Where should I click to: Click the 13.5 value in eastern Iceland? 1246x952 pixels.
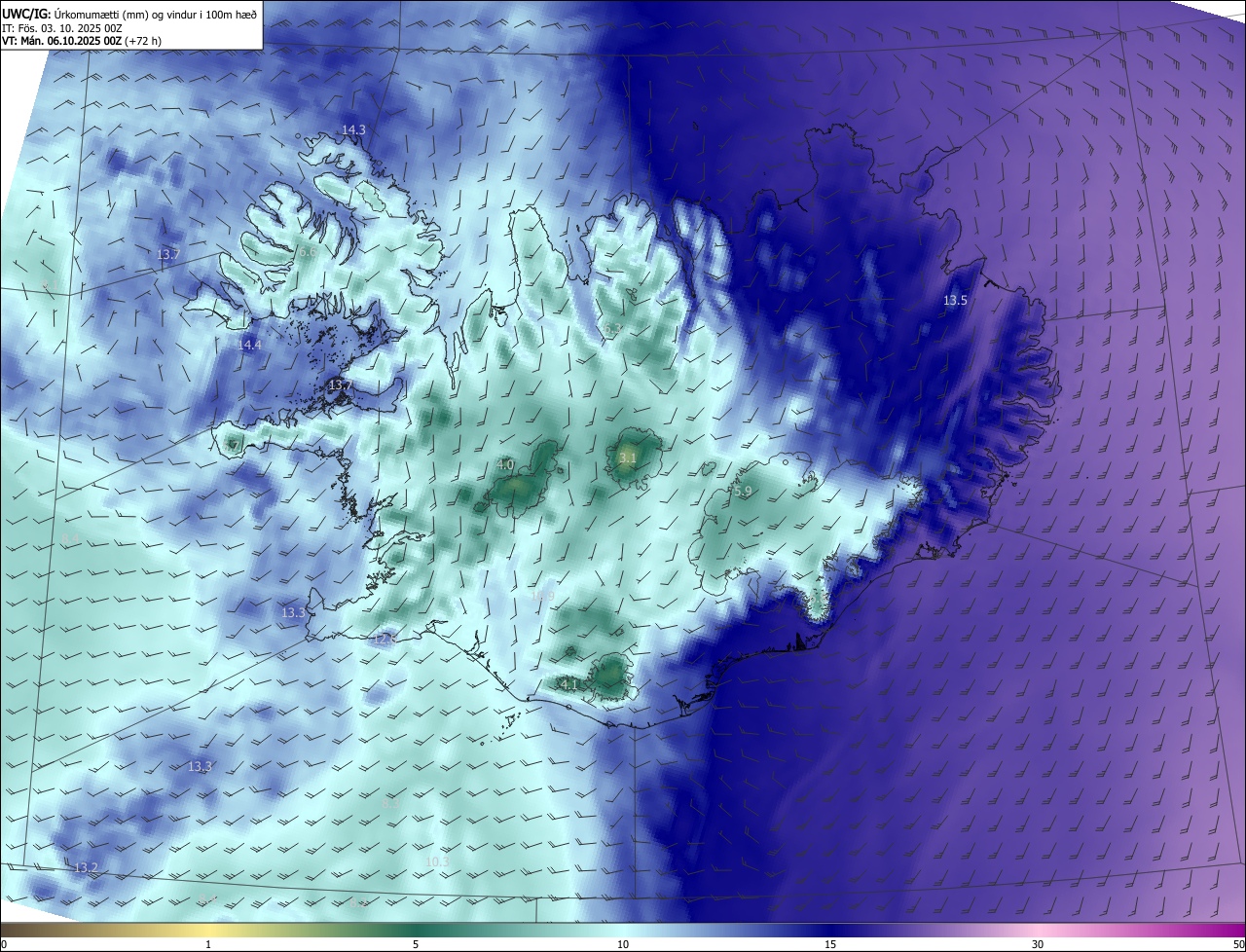coord(955,300)
